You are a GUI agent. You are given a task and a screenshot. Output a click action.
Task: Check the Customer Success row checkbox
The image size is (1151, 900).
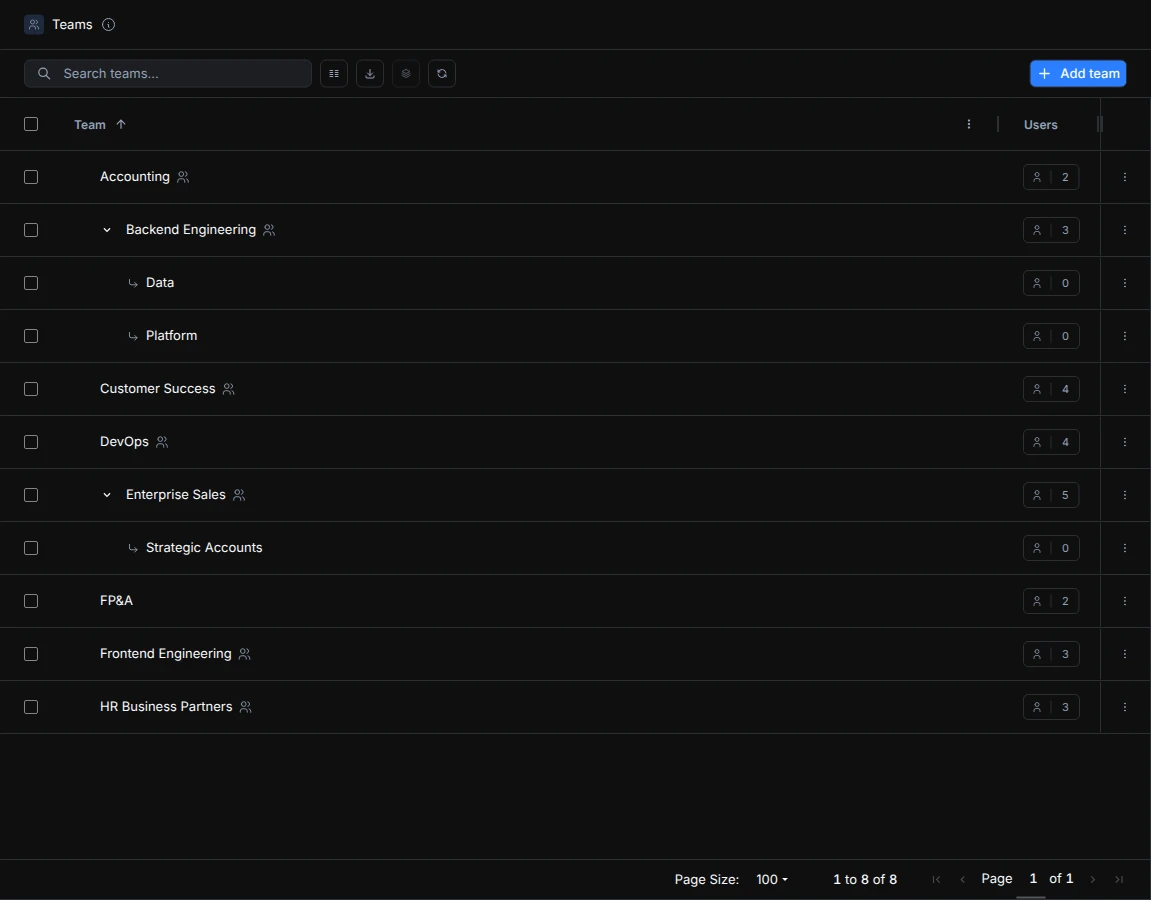point(31,389)
